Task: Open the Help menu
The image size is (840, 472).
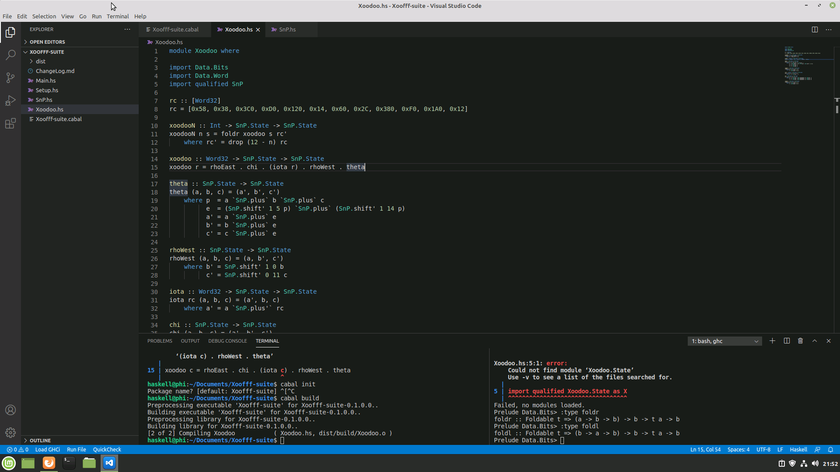Action: point(140,16)
